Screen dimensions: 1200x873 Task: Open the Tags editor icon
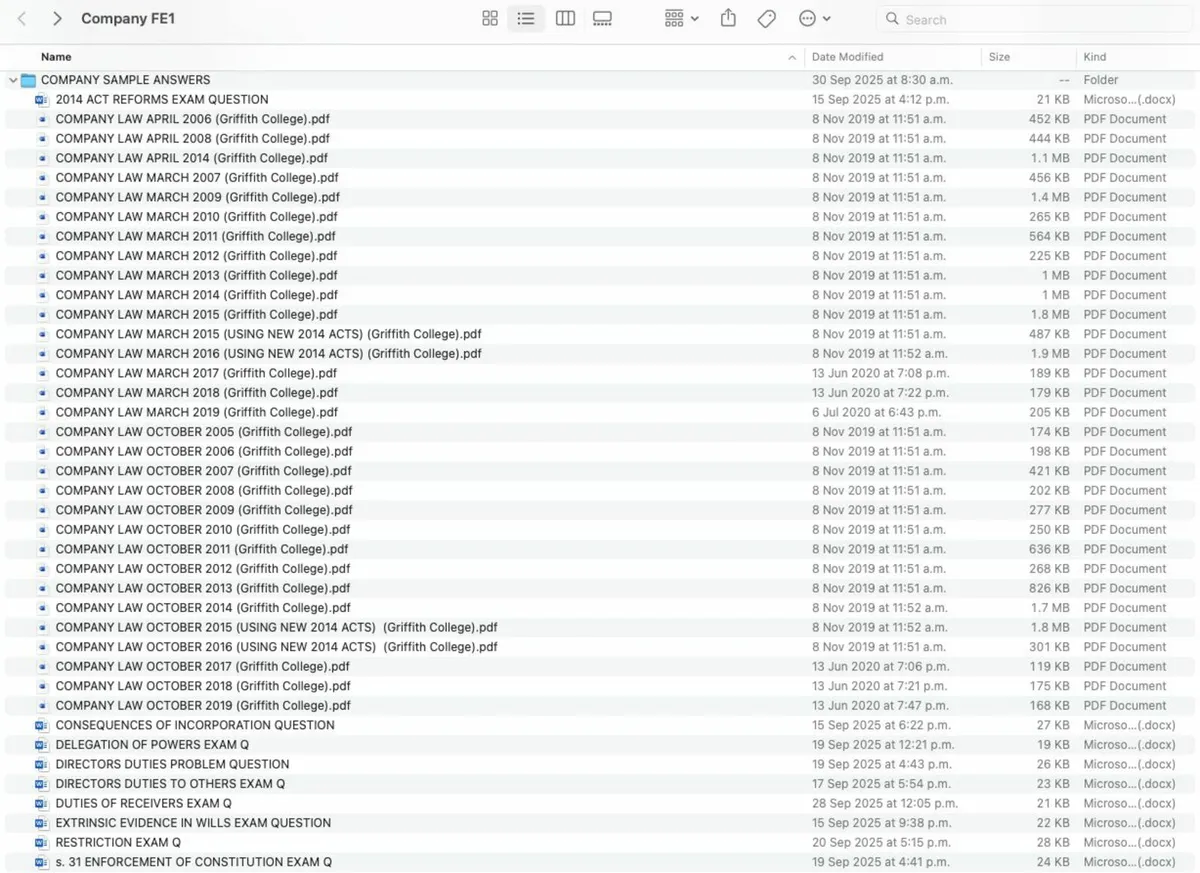pyautogui.click(x=766, y=19)
